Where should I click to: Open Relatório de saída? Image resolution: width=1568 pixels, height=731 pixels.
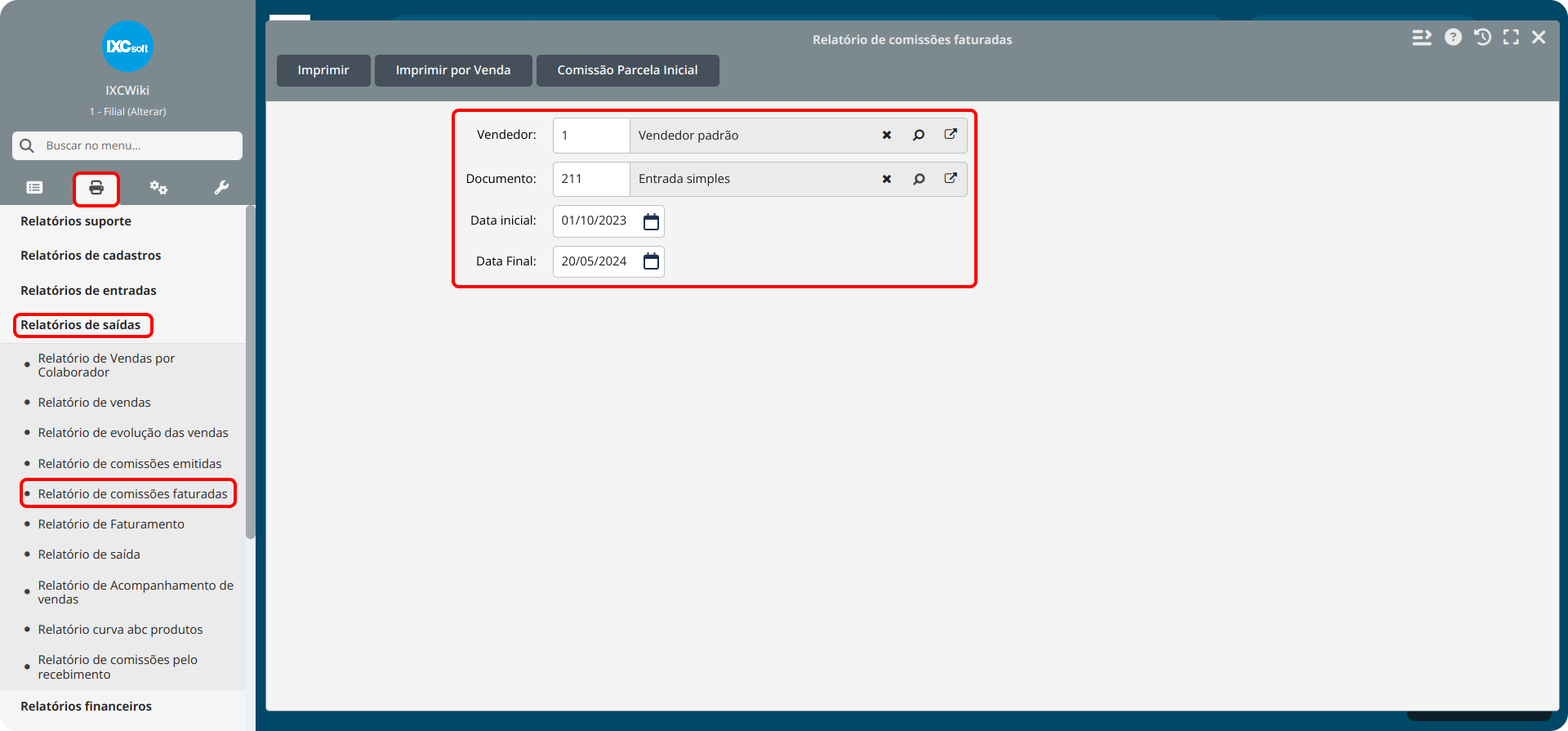tap(89, 555)
